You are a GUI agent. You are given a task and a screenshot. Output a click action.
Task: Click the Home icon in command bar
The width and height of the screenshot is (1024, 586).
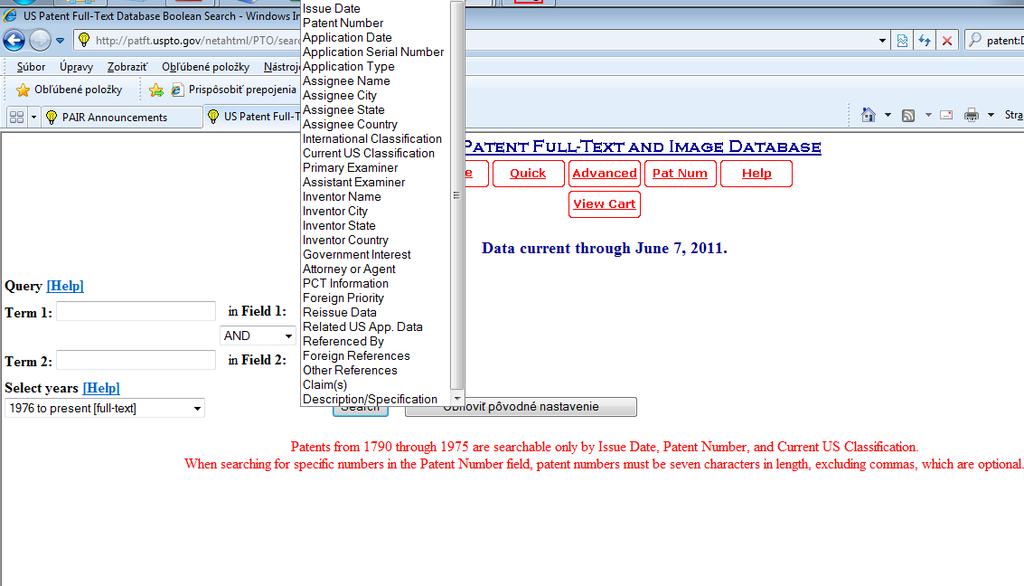(868, 115)
